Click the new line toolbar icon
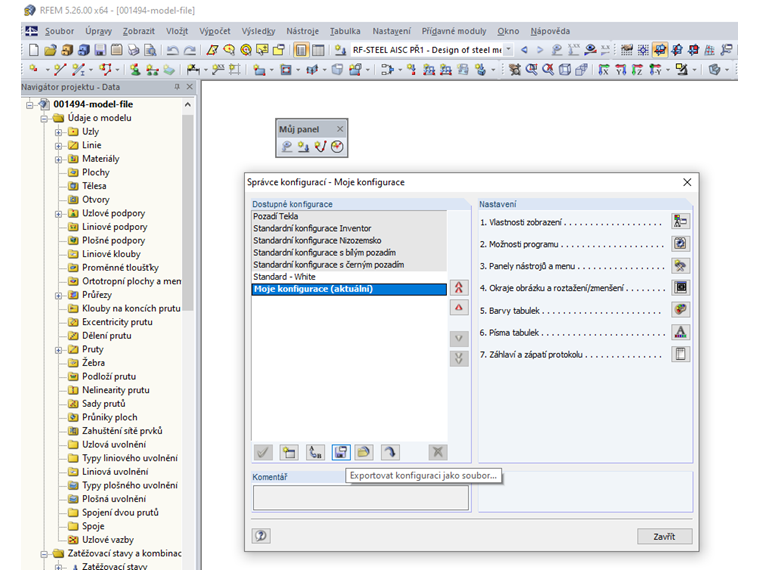The width and height of the screenshot is (760, 570). click(x=60, y=70)
